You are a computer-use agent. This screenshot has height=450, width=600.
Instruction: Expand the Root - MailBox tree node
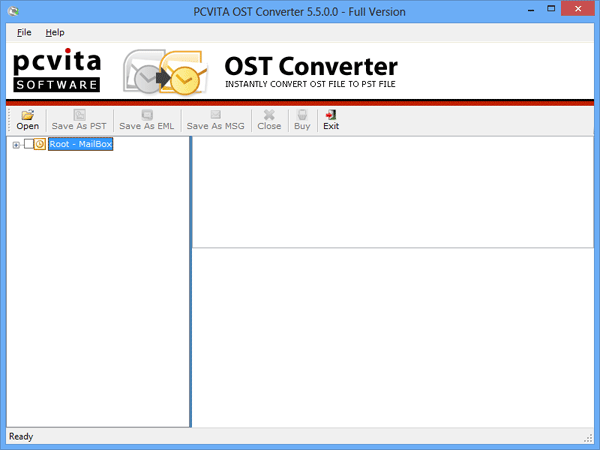click(15, 144)
